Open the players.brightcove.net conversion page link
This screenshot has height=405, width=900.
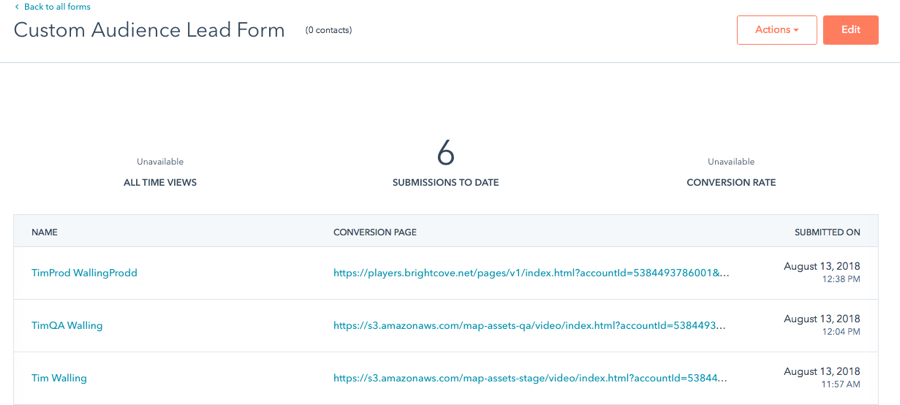point(531,273)
